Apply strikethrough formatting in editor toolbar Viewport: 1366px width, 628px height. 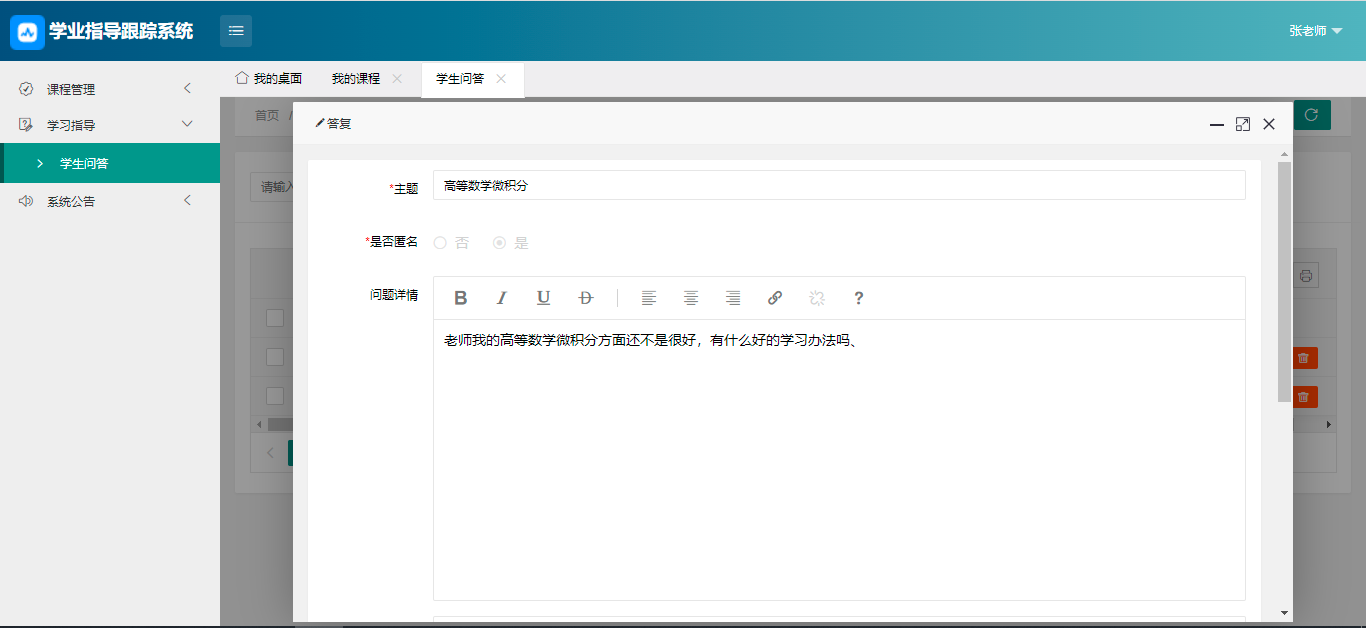(586, 298)
